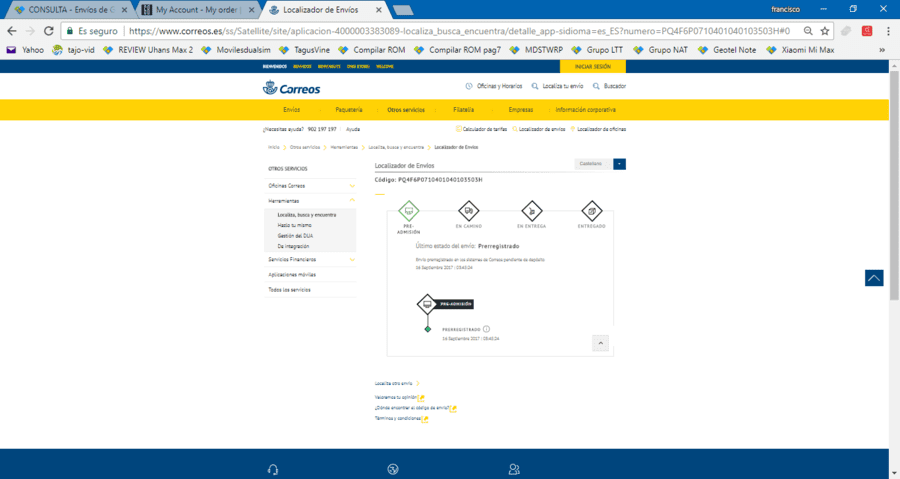Open the Envíos menu
Viewport: 900px width, 479px height.
[292, 110]
